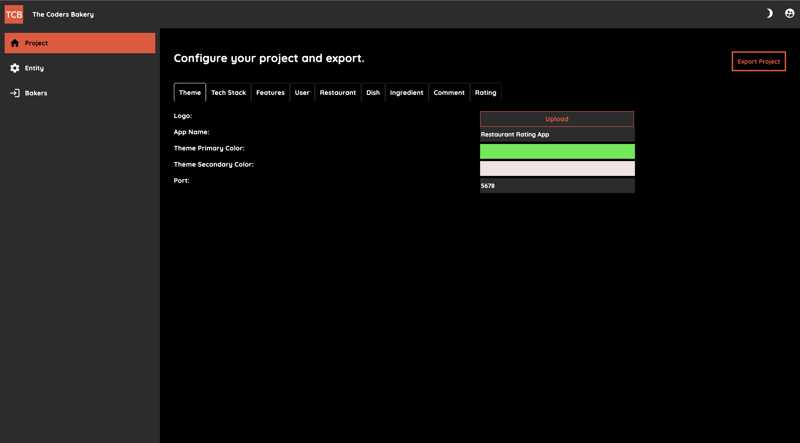
Task: Click the 'App Name:' label
Action: pos(191,132)
